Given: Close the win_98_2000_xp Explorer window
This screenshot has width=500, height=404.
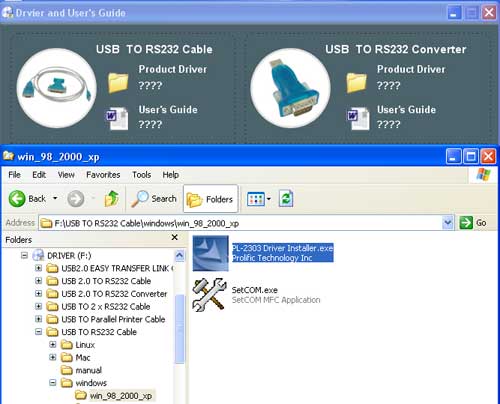Looking at the screenshot, I should (x=488, y=156).
